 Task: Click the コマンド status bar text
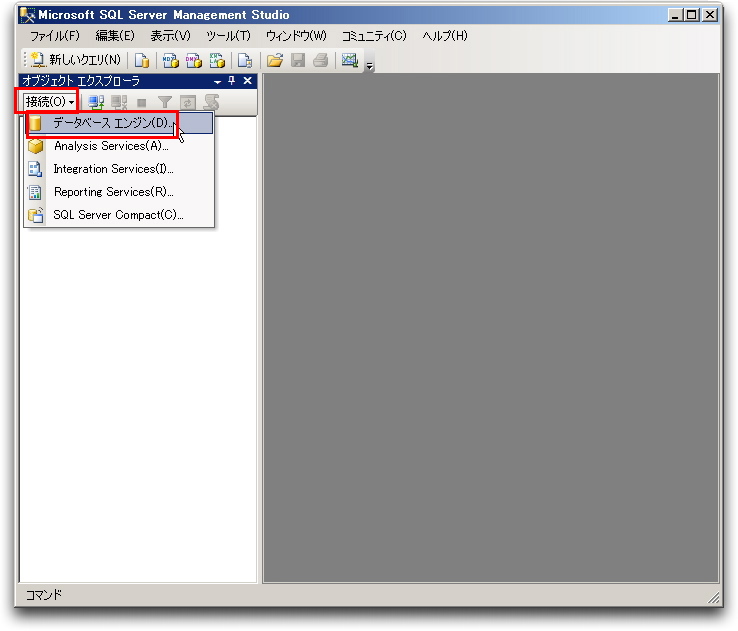click(44, 595)
